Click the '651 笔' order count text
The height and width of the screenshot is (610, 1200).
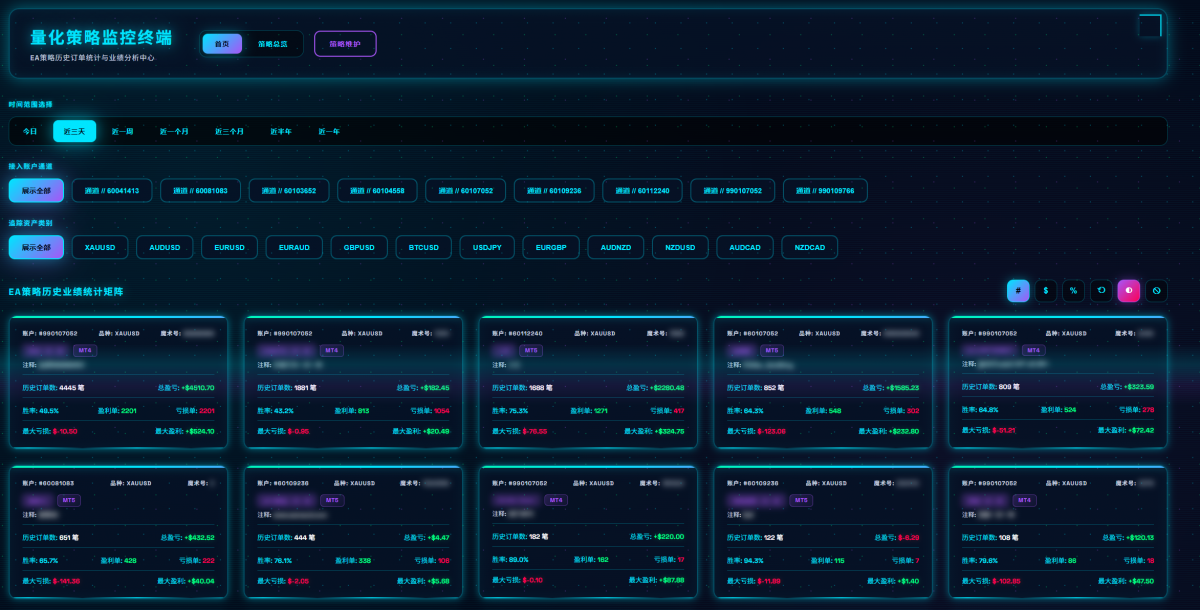coord(71,537)
